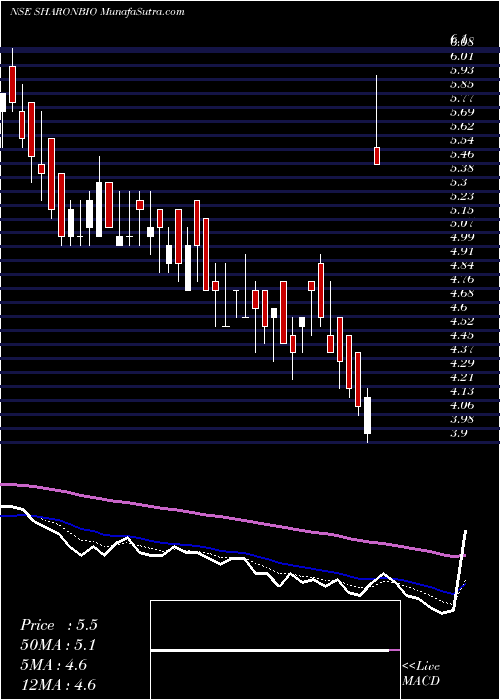This screenshot has width=500, height=700.
Task: Click the 4.91 price level label
Action: click(x=462, y=251)
